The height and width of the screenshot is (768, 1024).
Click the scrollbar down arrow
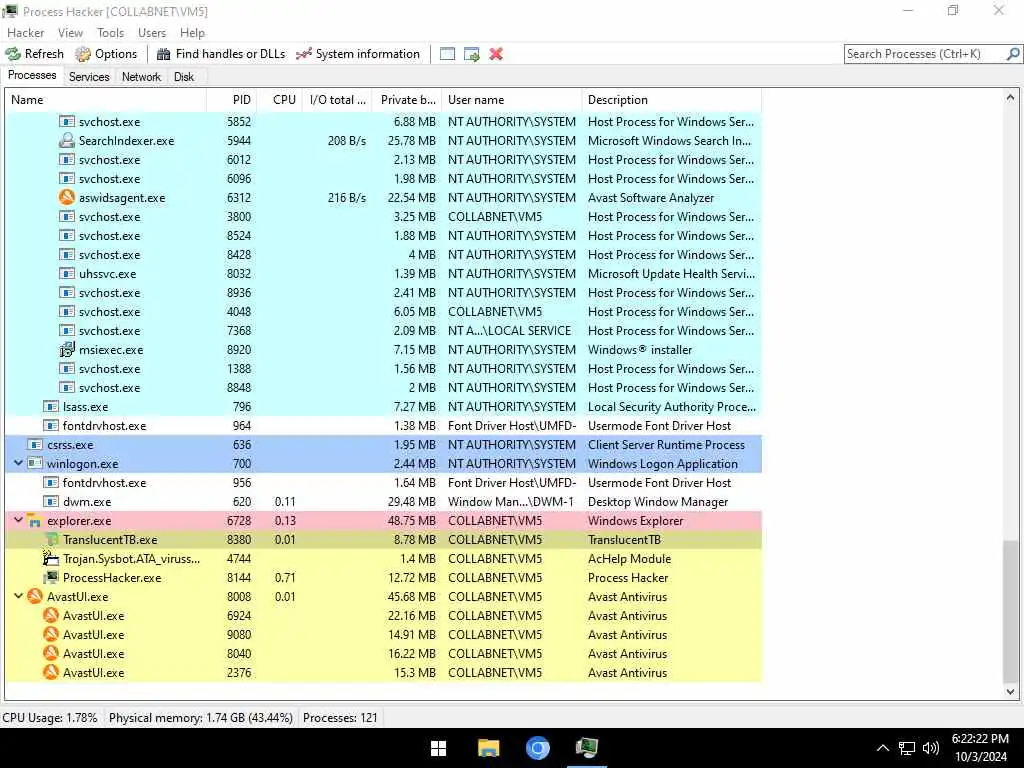[x=1010, y=692]
